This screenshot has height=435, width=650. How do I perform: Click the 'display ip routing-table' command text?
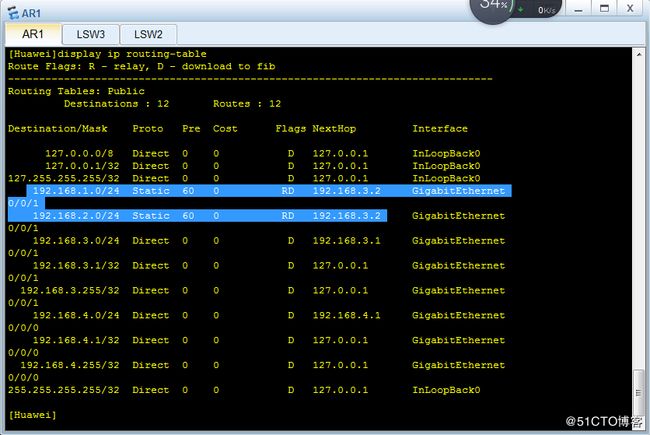click(132, 54)
